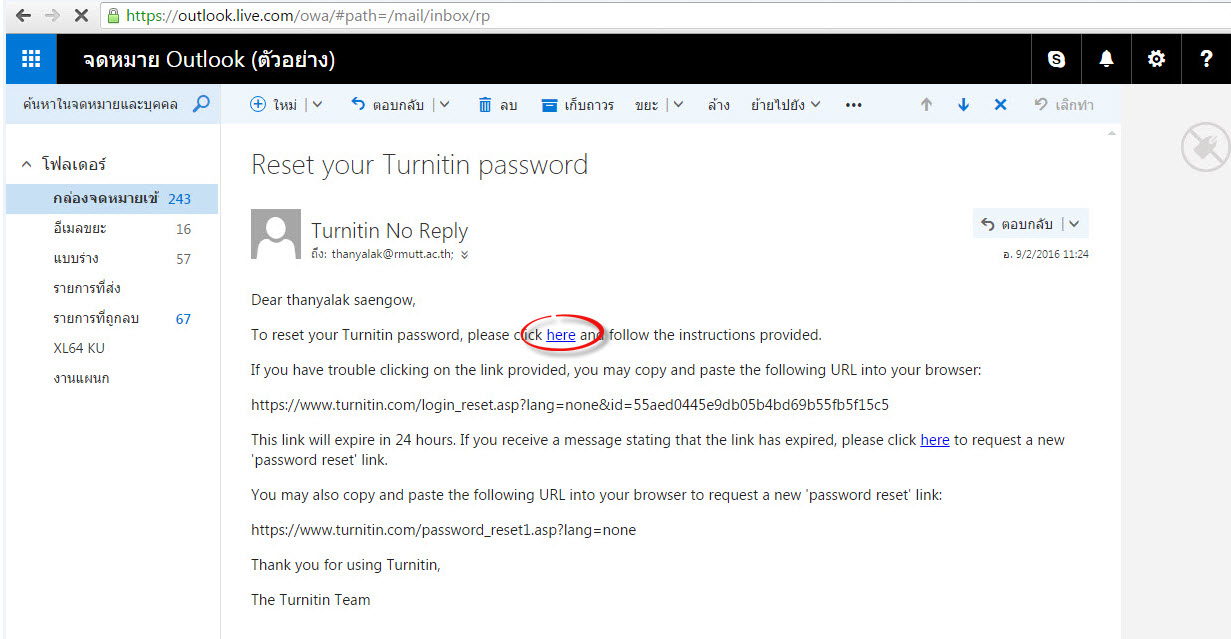Open more actions with the ellipsis
Viewport: 1231px width, 639px height.
[x=853, y=104]
